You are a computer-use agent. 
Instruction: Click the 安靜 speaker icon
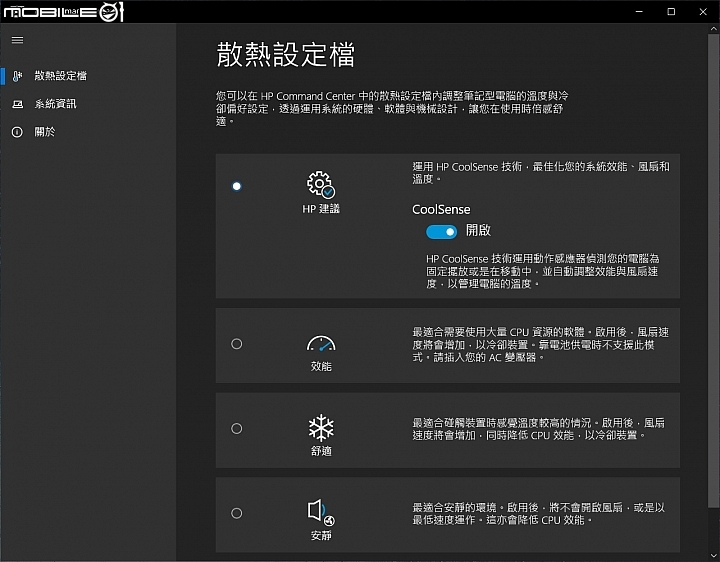[x=321, y=512]
